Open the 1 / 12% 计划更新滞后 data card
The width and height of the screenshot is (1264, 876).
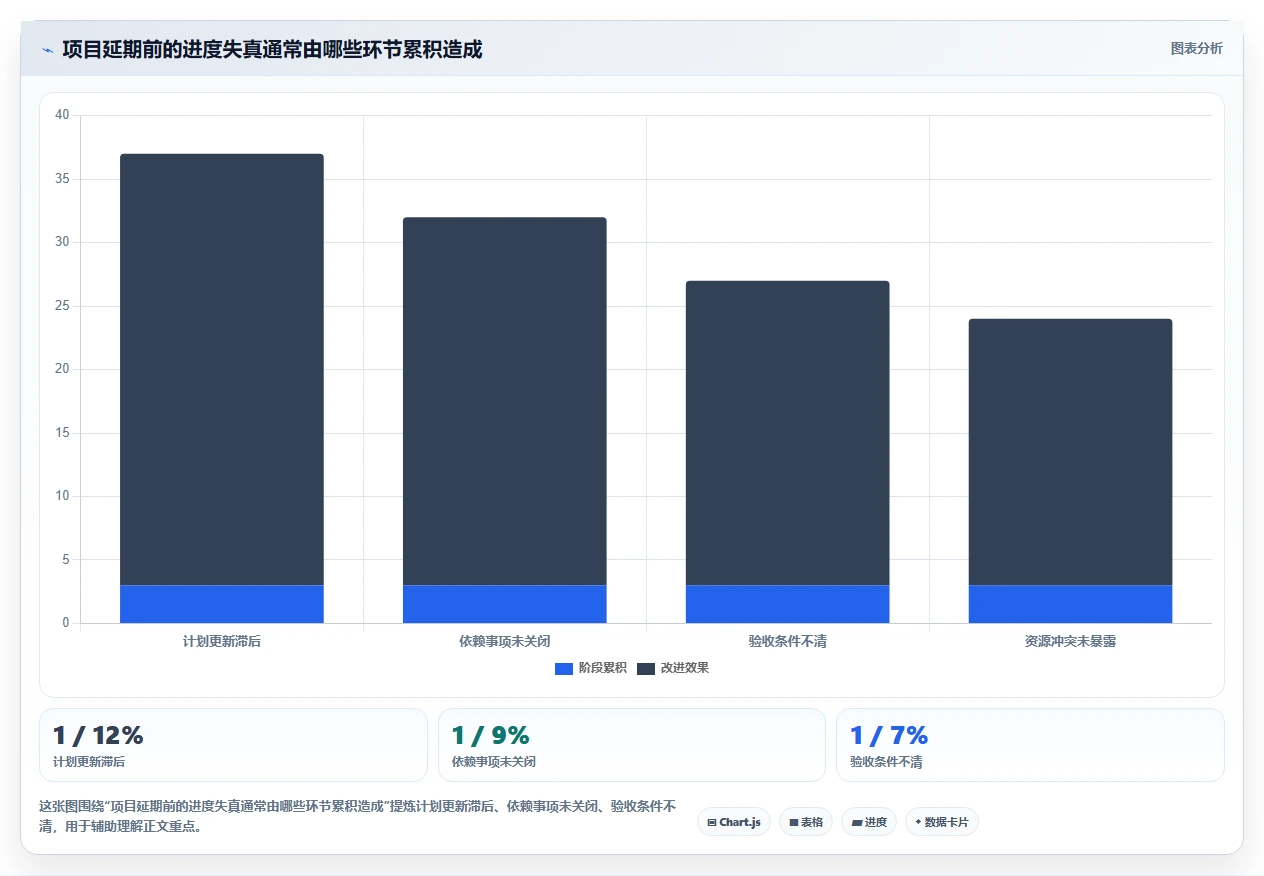coord(233,745)
